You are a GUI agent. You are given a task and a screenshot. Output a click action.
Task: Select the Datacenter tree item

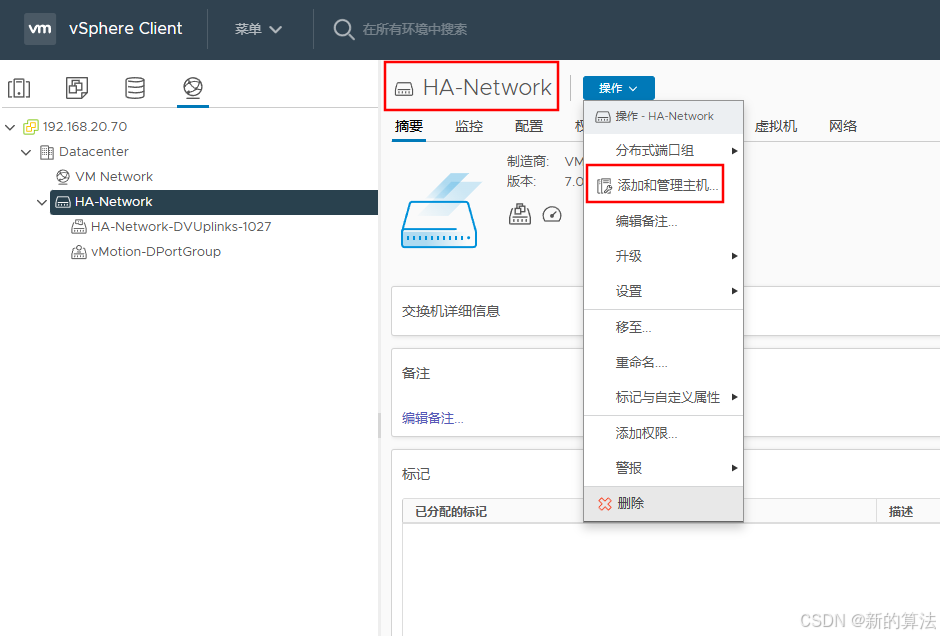click(94, 152)
